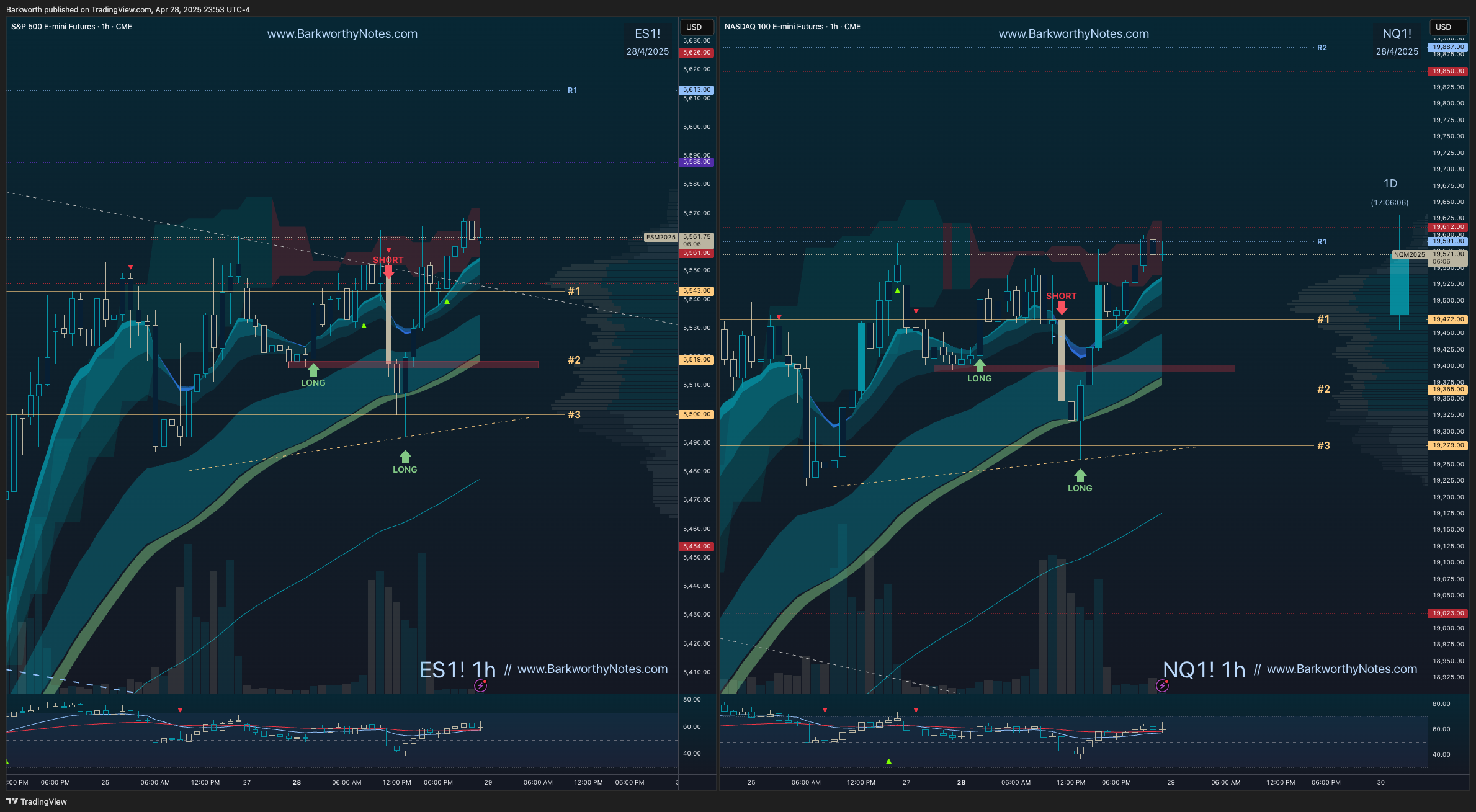Click the lowest green LONG arrow on NQ chart
Viewport: 1476px width, 812px height.
point(1080,476)
